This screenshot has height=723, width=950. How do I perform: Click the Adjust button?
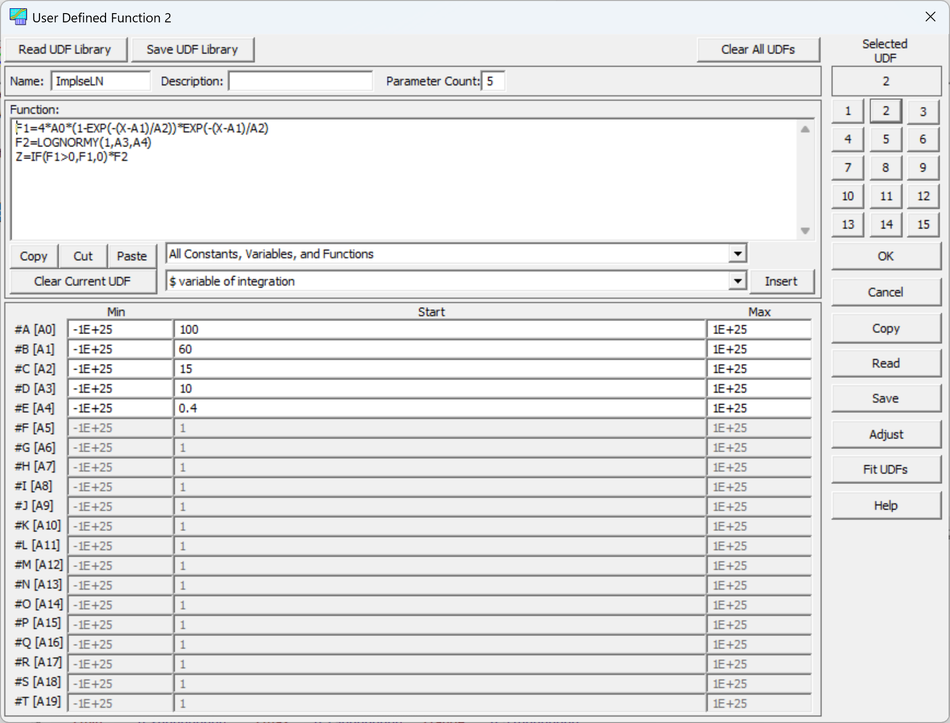click(886, 435)
